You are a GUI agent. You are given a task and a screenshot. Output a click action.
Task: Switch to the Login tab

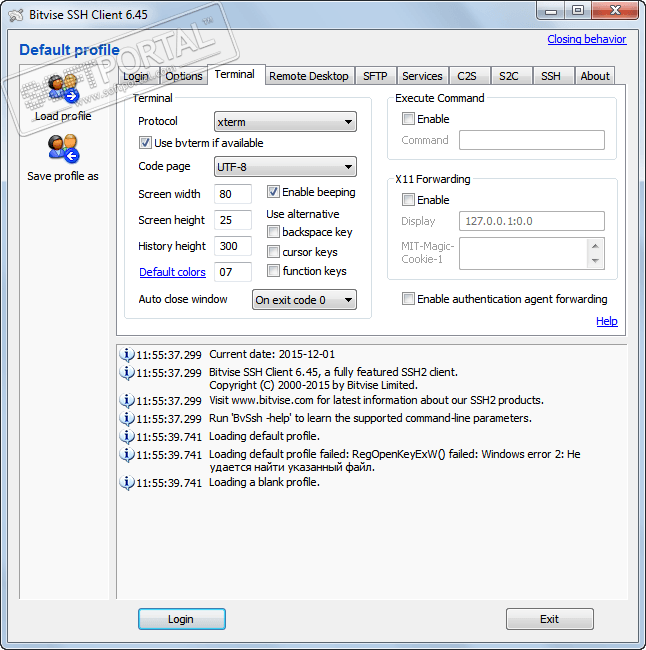[x=139, y=76]
